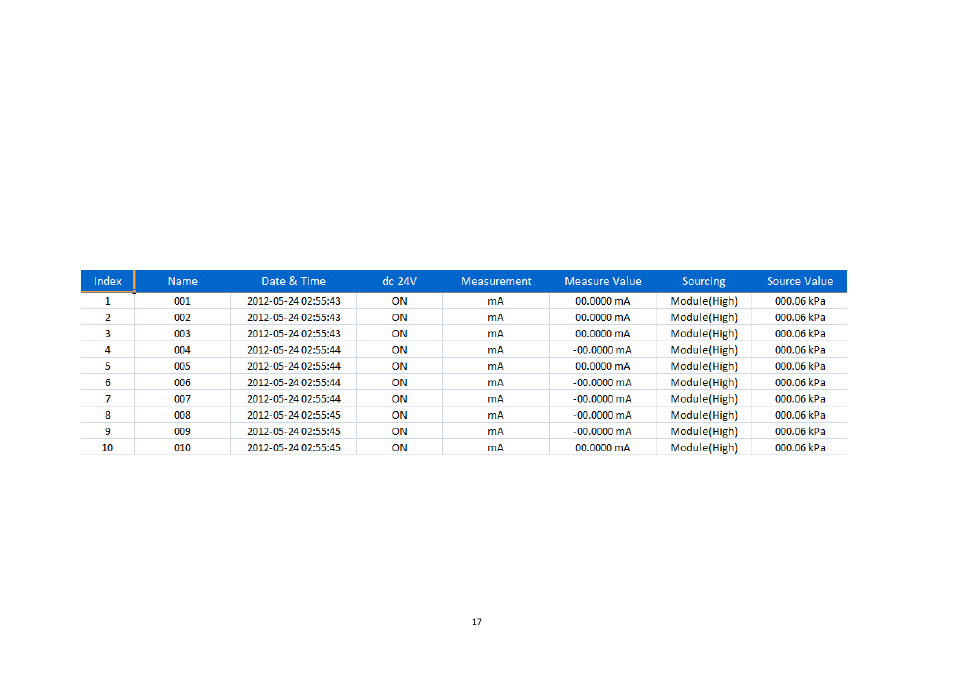Select the Measurement column header
The height and width of the screenshot is (675, 954).
(496, 281)
